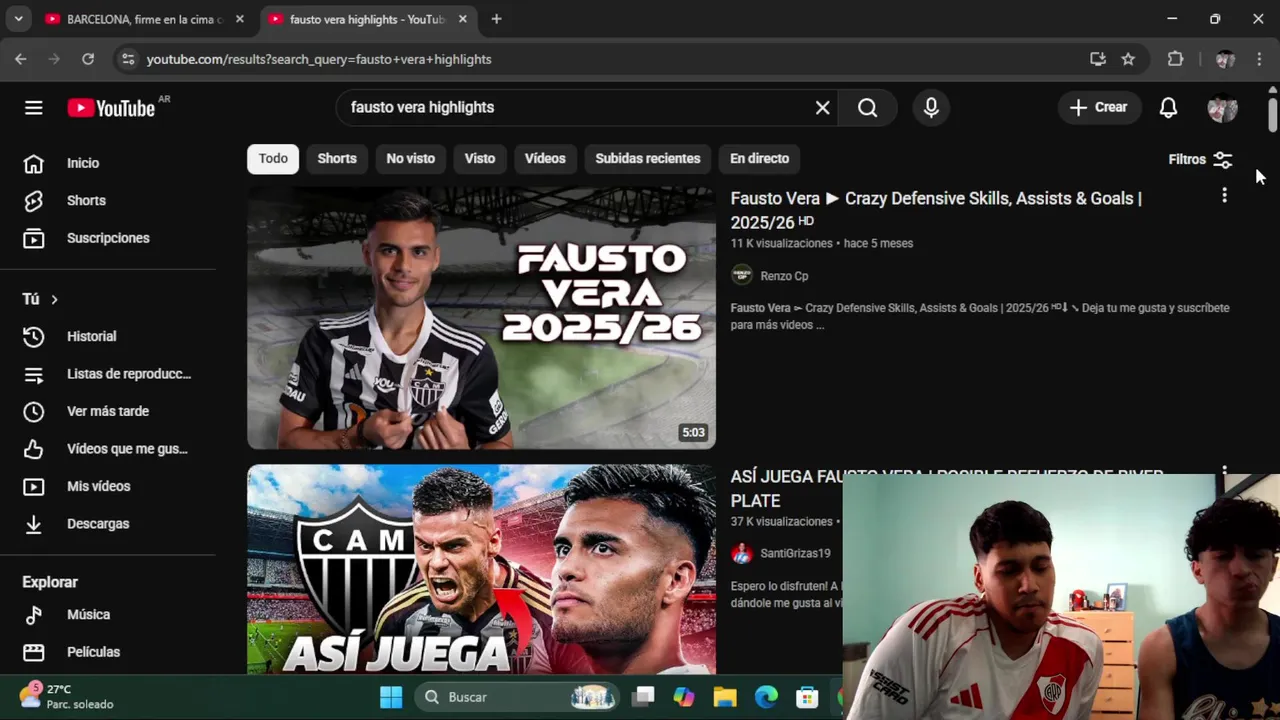Open the notifications bell
Viewport: 1280px width, 720px height.
(x=1168, y=108)
